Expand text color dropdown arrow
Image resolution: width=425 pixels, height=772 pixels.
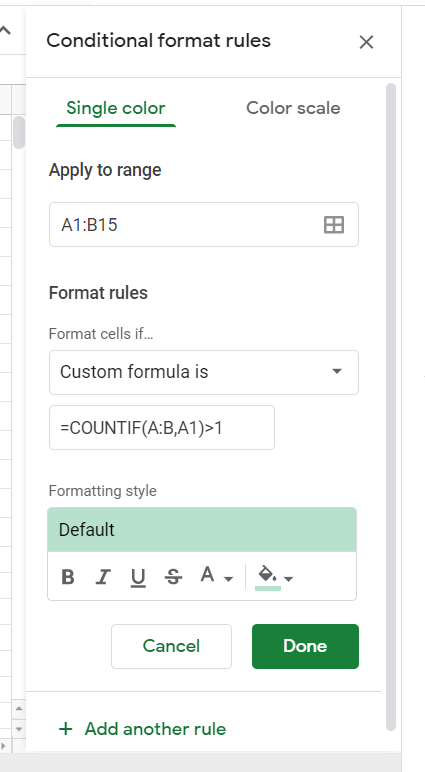[228, 579]
